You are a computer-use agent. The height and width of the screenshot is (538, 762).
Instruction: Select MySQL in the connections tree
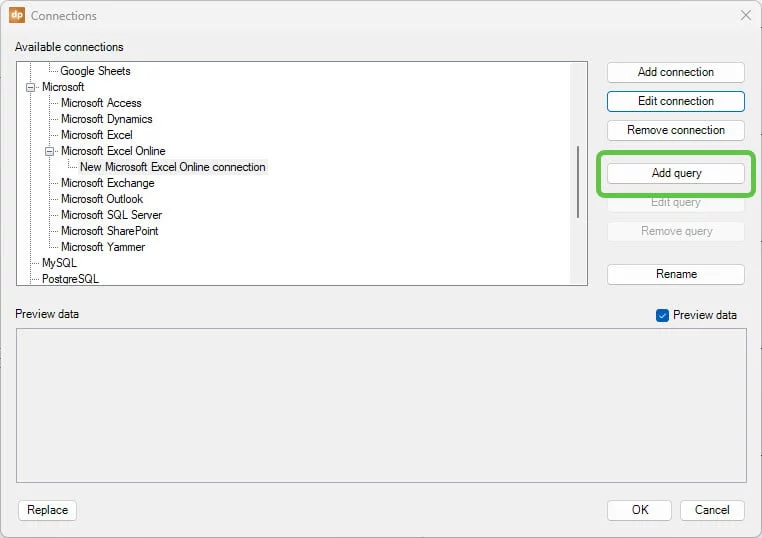59,263
